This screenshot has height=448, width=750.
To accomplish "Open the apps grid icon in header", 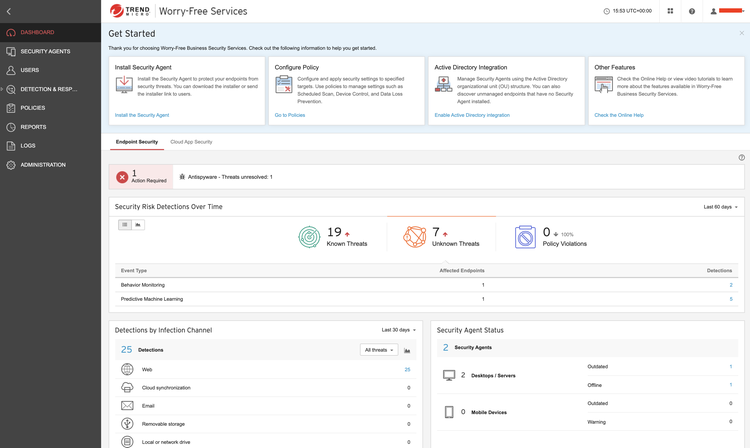I will coord(670,11).
